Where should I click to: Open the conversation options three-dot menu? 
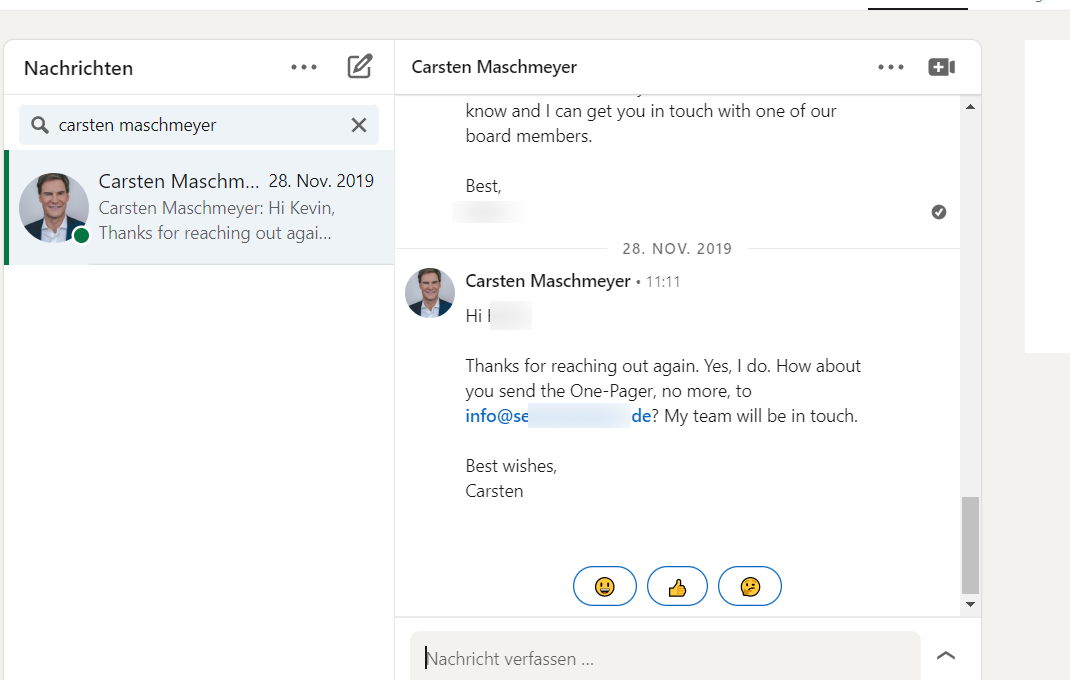[x=890, y=66]
